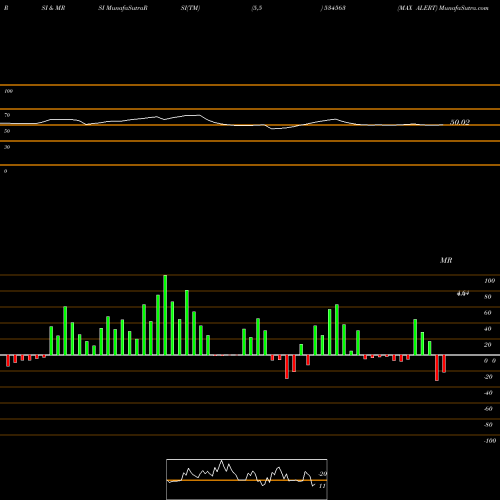Click the 40 label on the MR axis
500x500 pixels.
click(488, 329)
